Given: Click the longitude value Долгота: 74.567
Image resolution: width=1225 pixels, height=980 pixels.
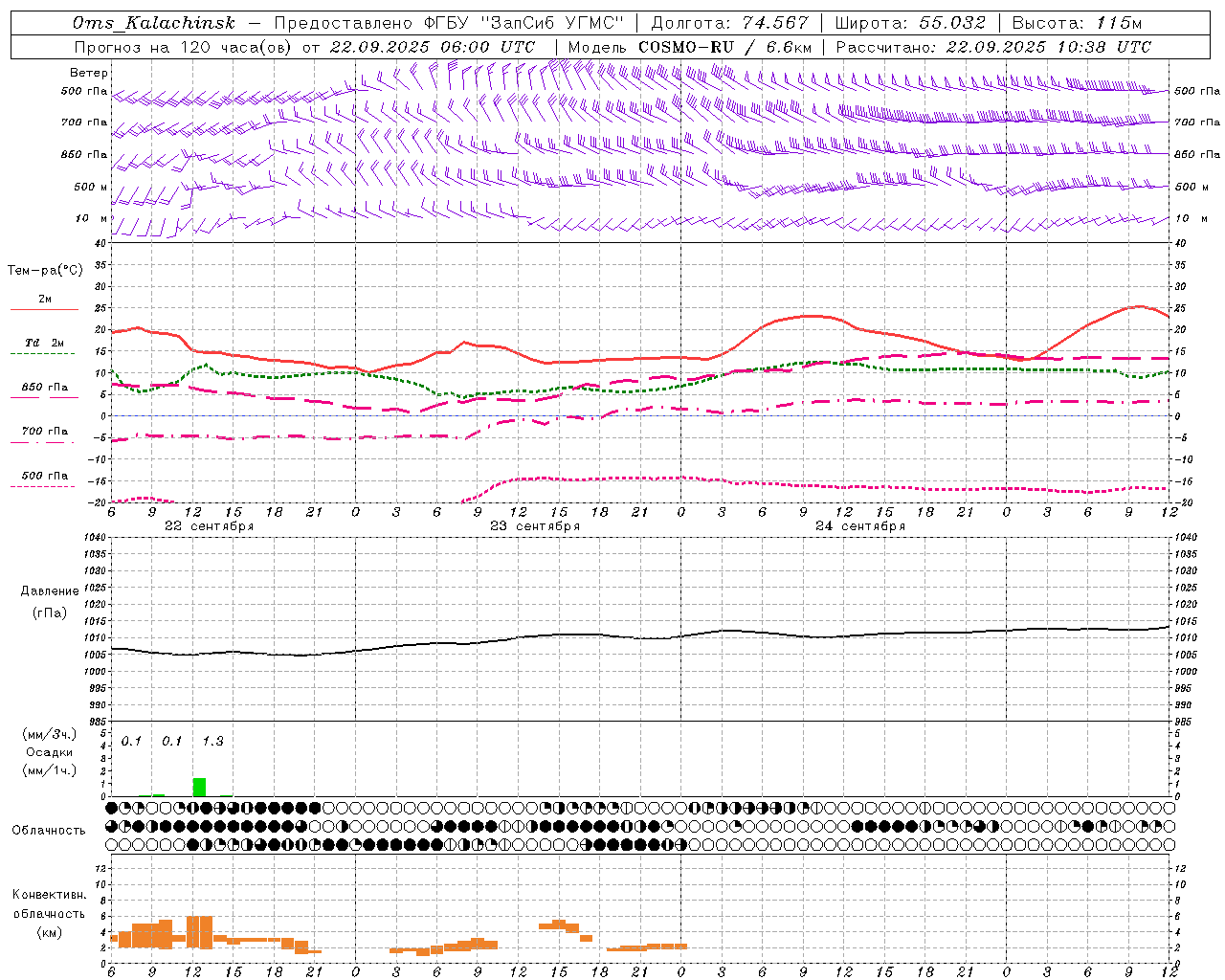Looking at the screenshot, I should click(730, 23).
